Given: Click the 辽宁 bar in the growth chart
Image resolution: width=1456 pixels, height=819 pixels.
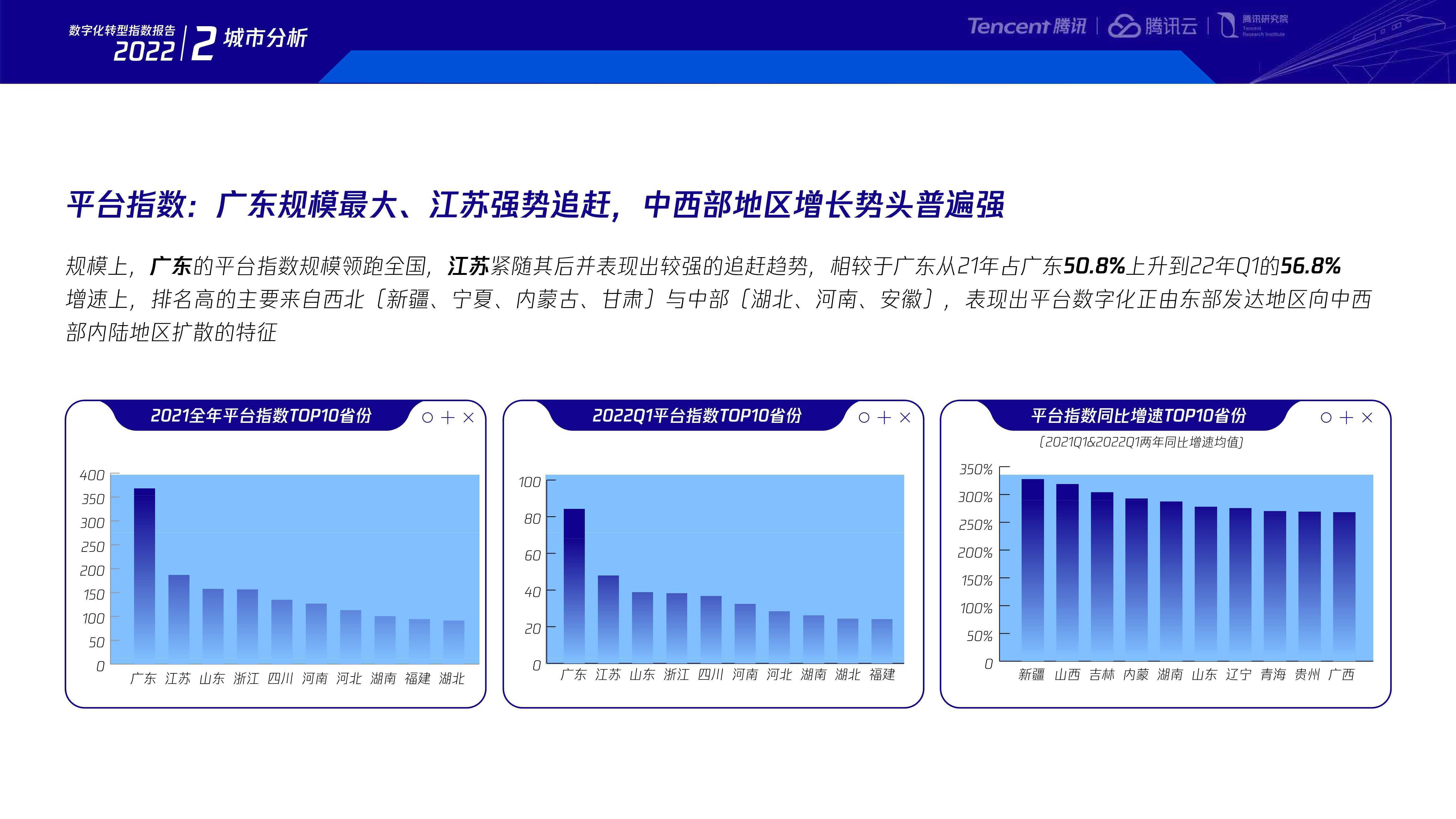Looking at the screenshot, I should click(x=1240, y=584).
